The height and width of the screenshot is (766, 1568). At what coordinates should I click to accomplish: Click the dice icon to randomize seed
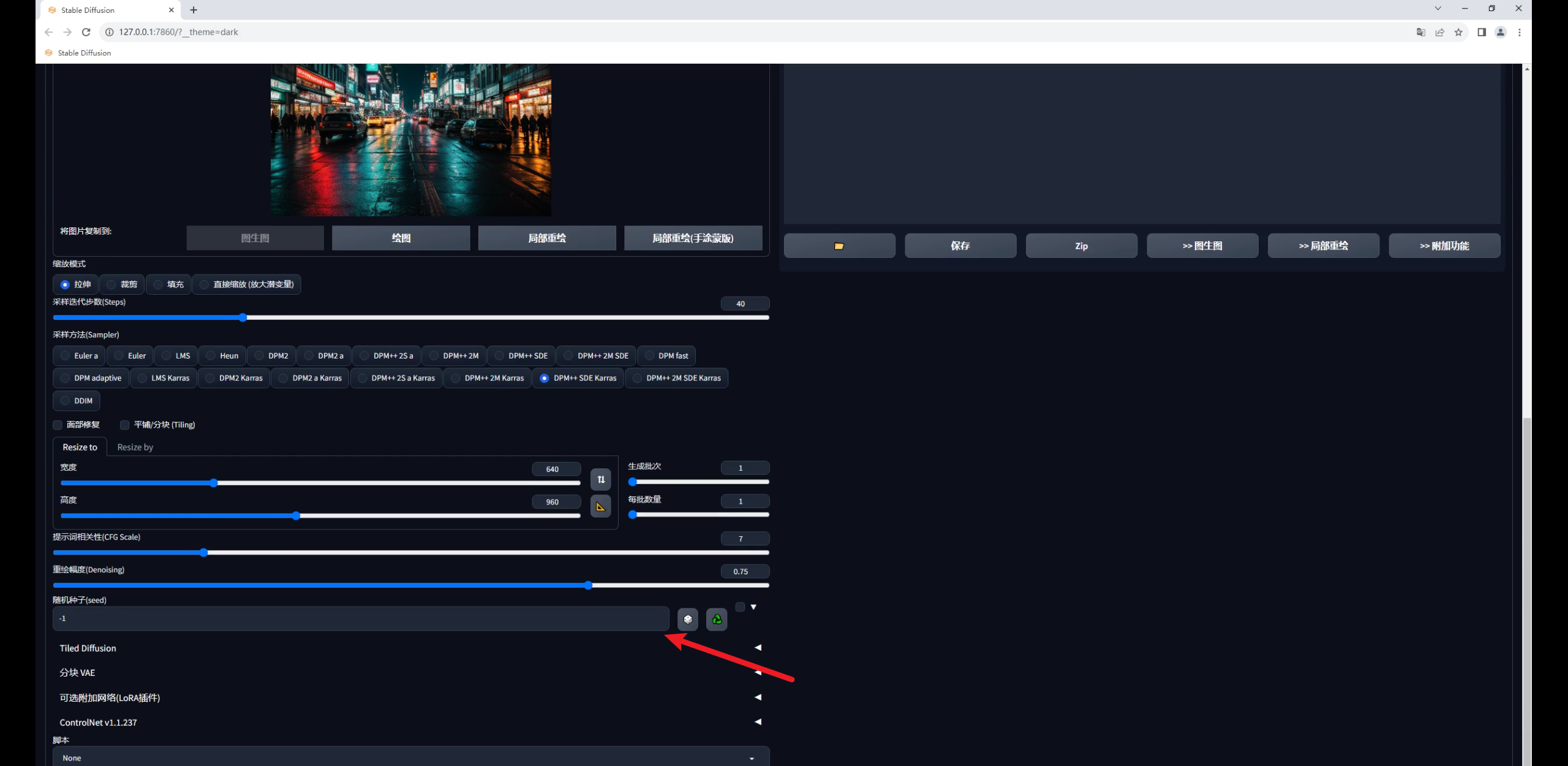point(688,619)
